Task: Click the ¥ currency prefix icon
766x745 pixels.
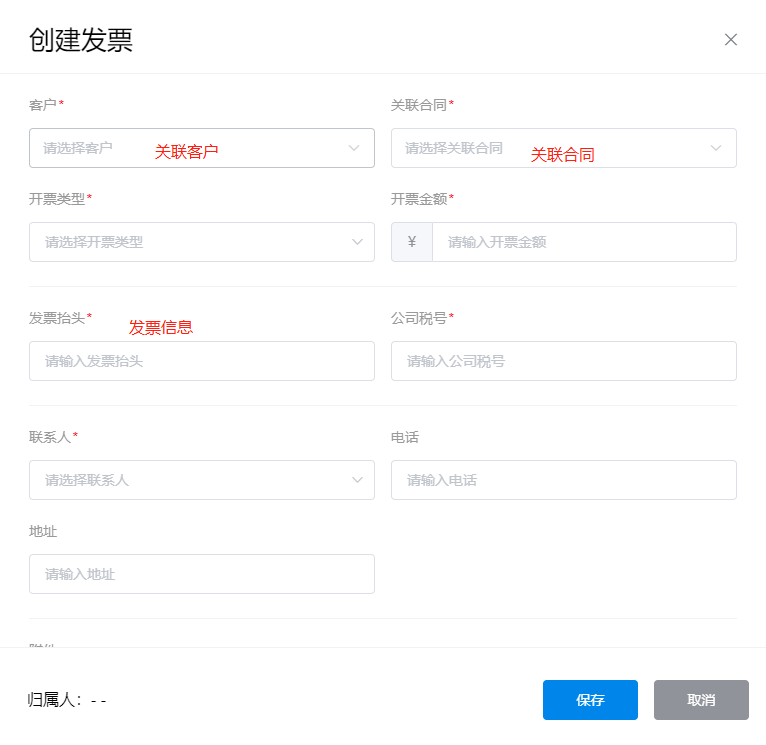Action: pyautogui.click(x=412, y=242)
